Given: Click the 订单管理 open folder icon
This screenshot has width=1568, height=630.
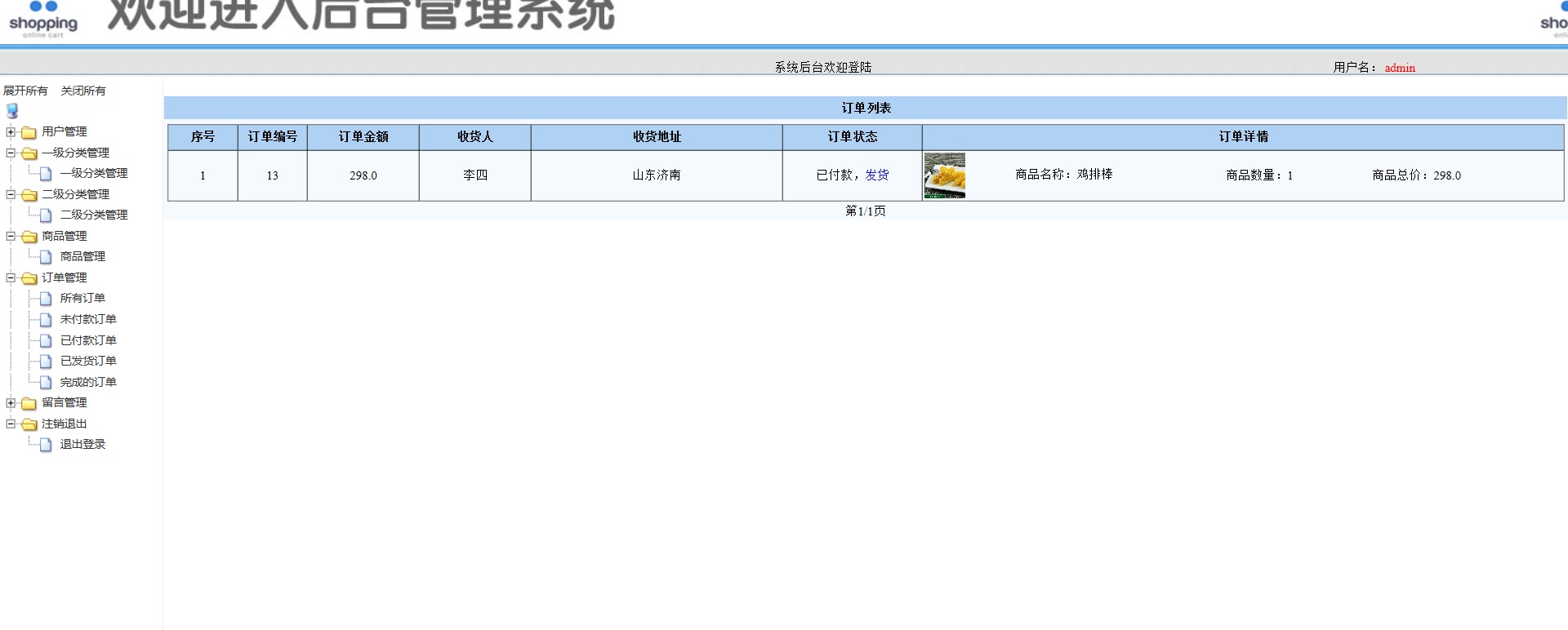Looking at the screenshot, I should tap(29, 278).
